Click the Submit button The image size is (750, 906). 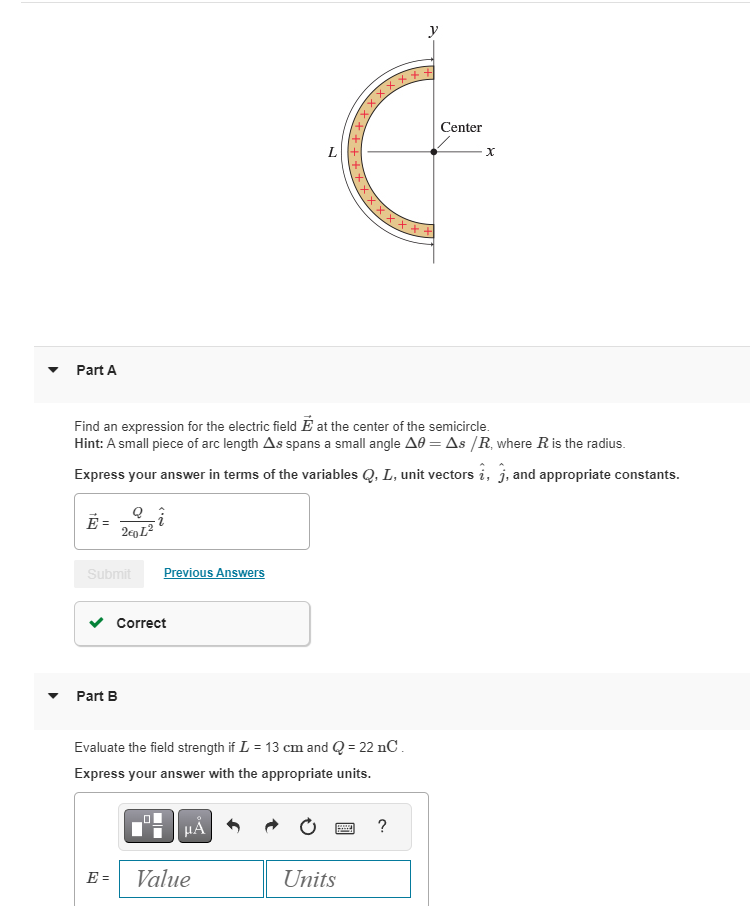108,572
